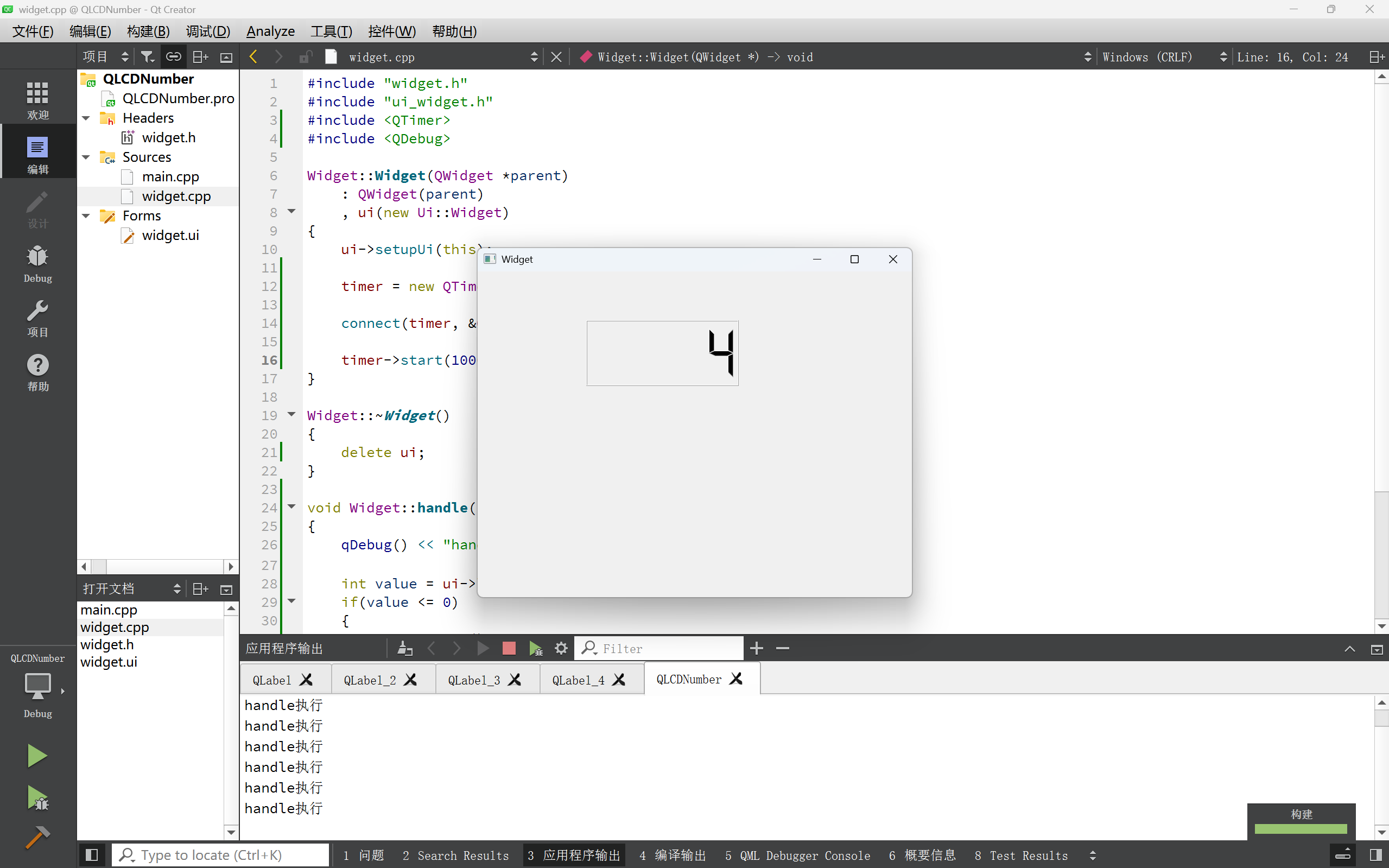Image resolution: width=1389 pixels, height=868 pixels.
Task: Collapse the Headers folder in project tree
Action: (x=86, y=118)
